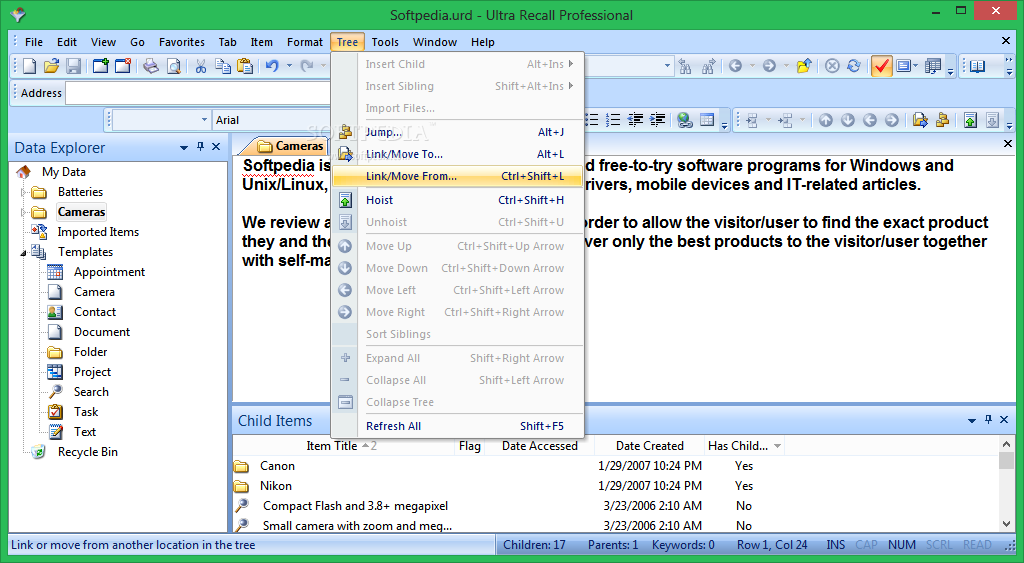Click the Numbered list icon
This screenshot has width=1024, height=563.
[613, 120]
